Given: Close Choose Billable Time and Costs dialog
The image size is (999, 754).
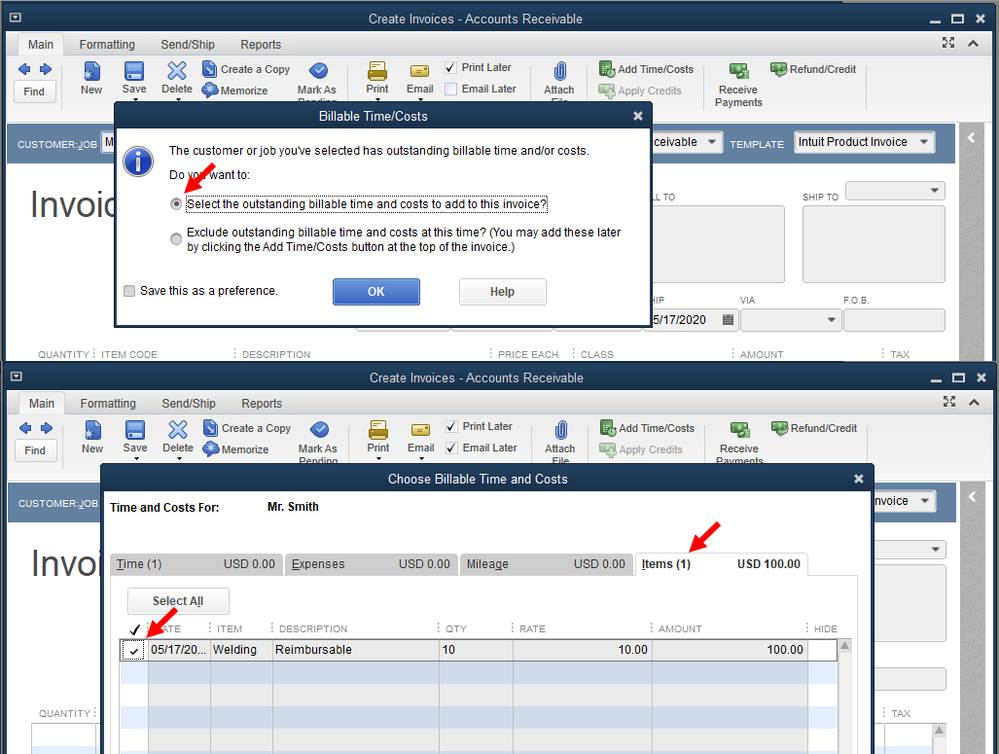Looking at the screenshot, I should 858,479.
